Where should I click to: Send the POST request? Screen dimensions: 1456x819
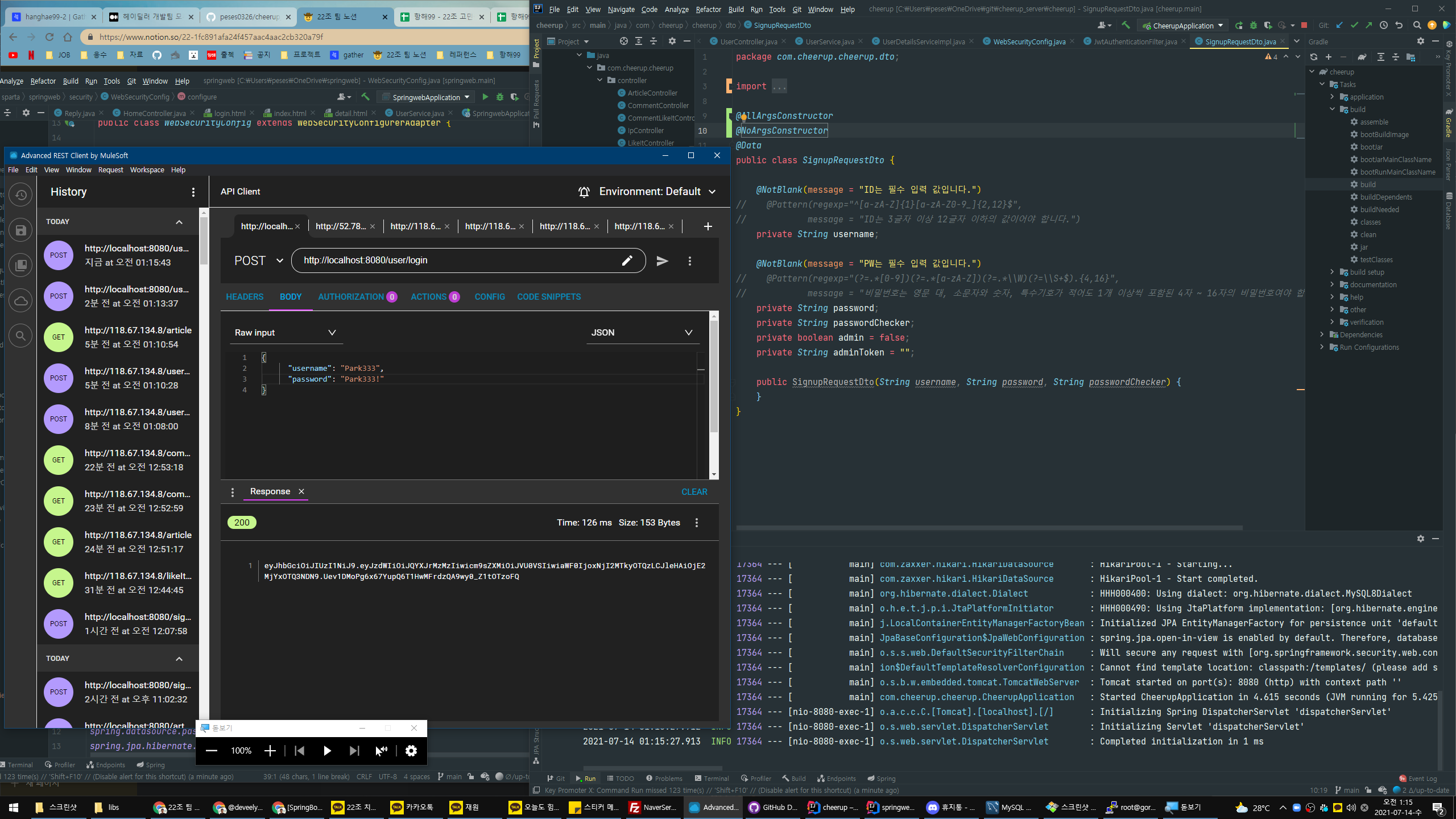[662, 260]
